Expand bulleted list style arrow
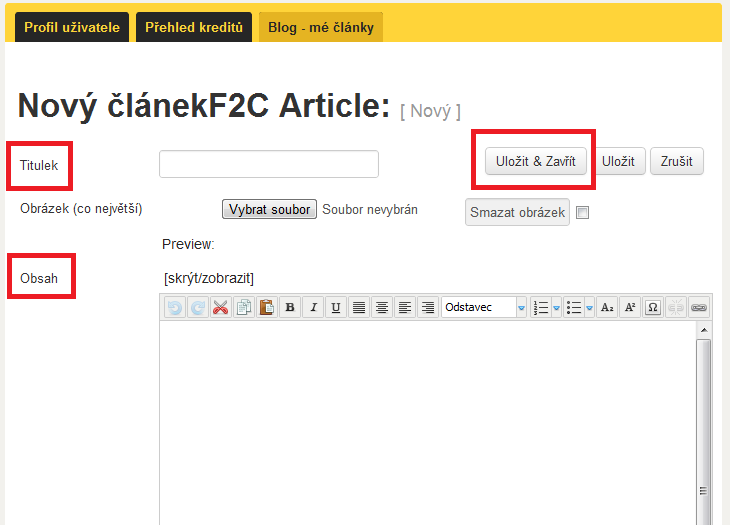 589,308
